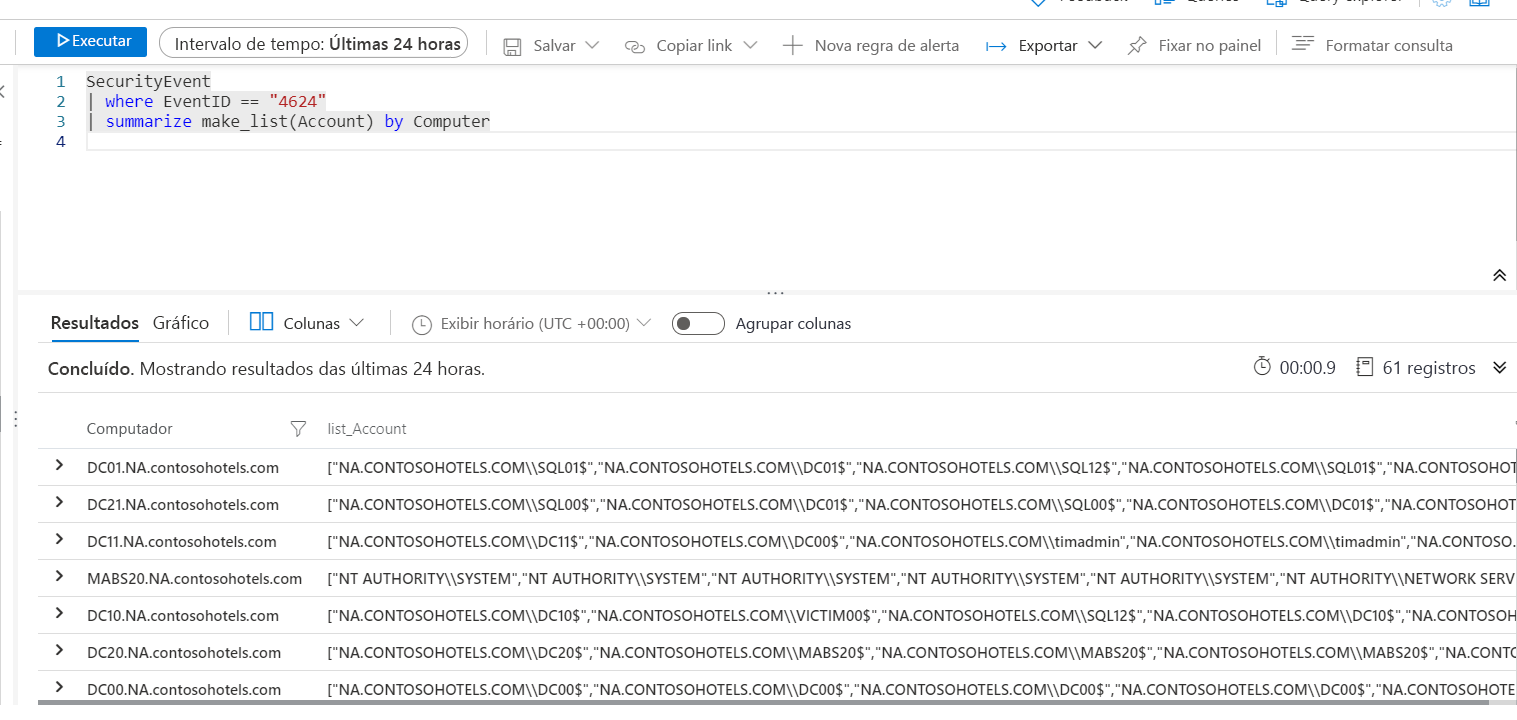This screenshot has width=1517, height=720.
Task: Click the DC11 row list with timadmin
Action: pos(922,541)
